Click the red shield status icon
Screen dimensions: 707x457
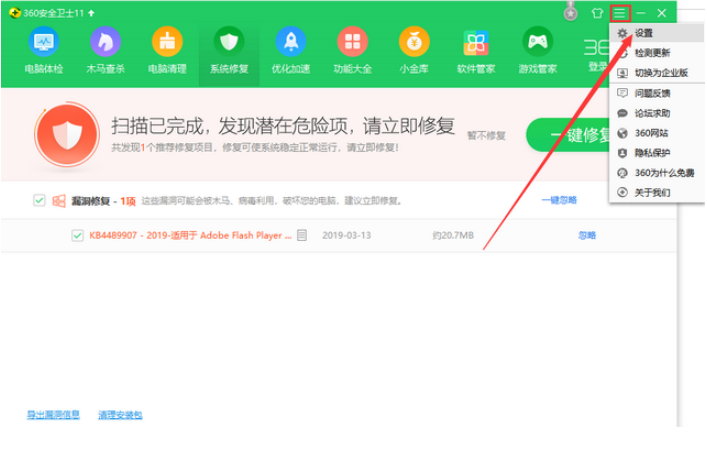tap(67, 134)
